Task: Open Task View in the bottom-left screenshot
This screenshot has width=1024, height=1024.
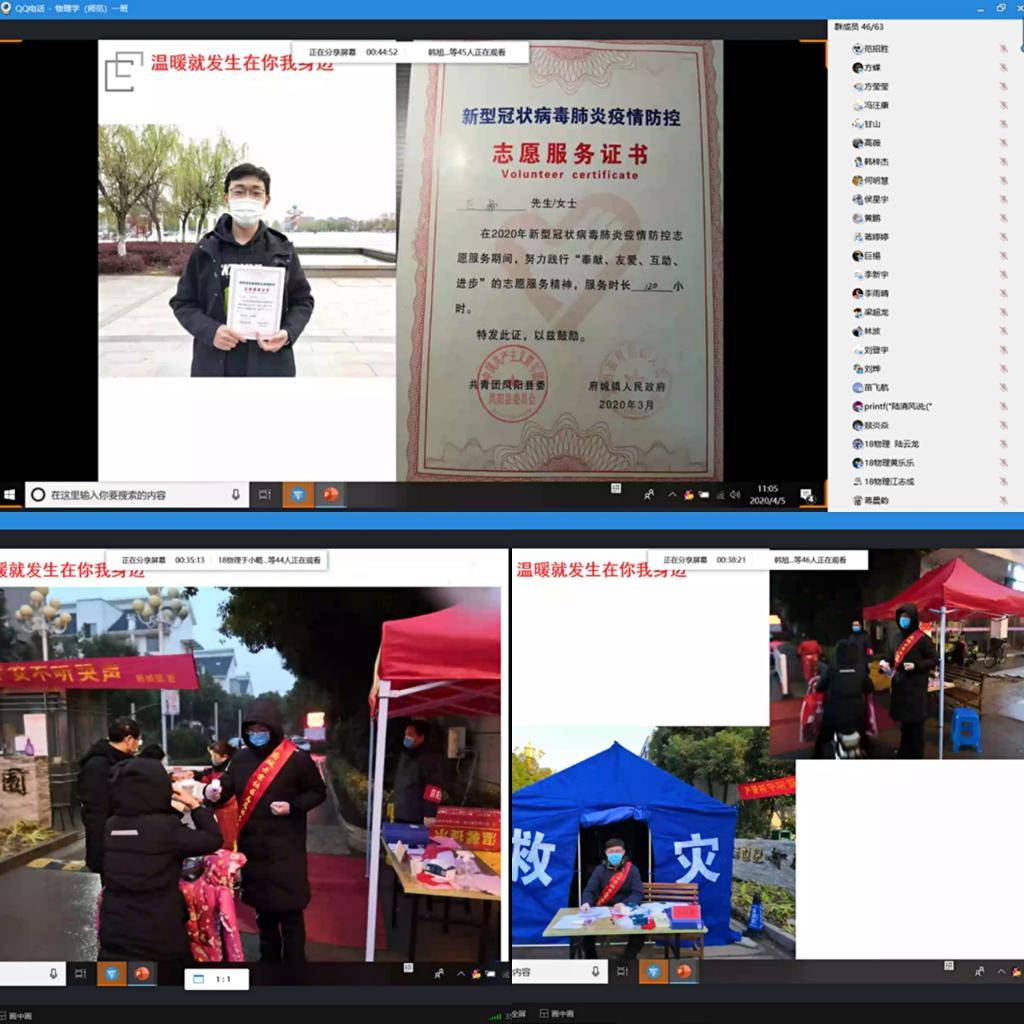Action: pos(80,974)
